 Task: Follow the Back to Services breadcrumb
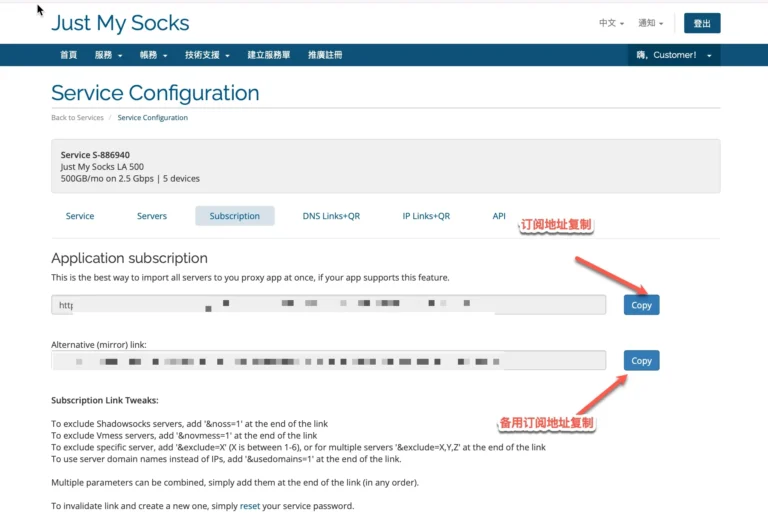(77, 118)
